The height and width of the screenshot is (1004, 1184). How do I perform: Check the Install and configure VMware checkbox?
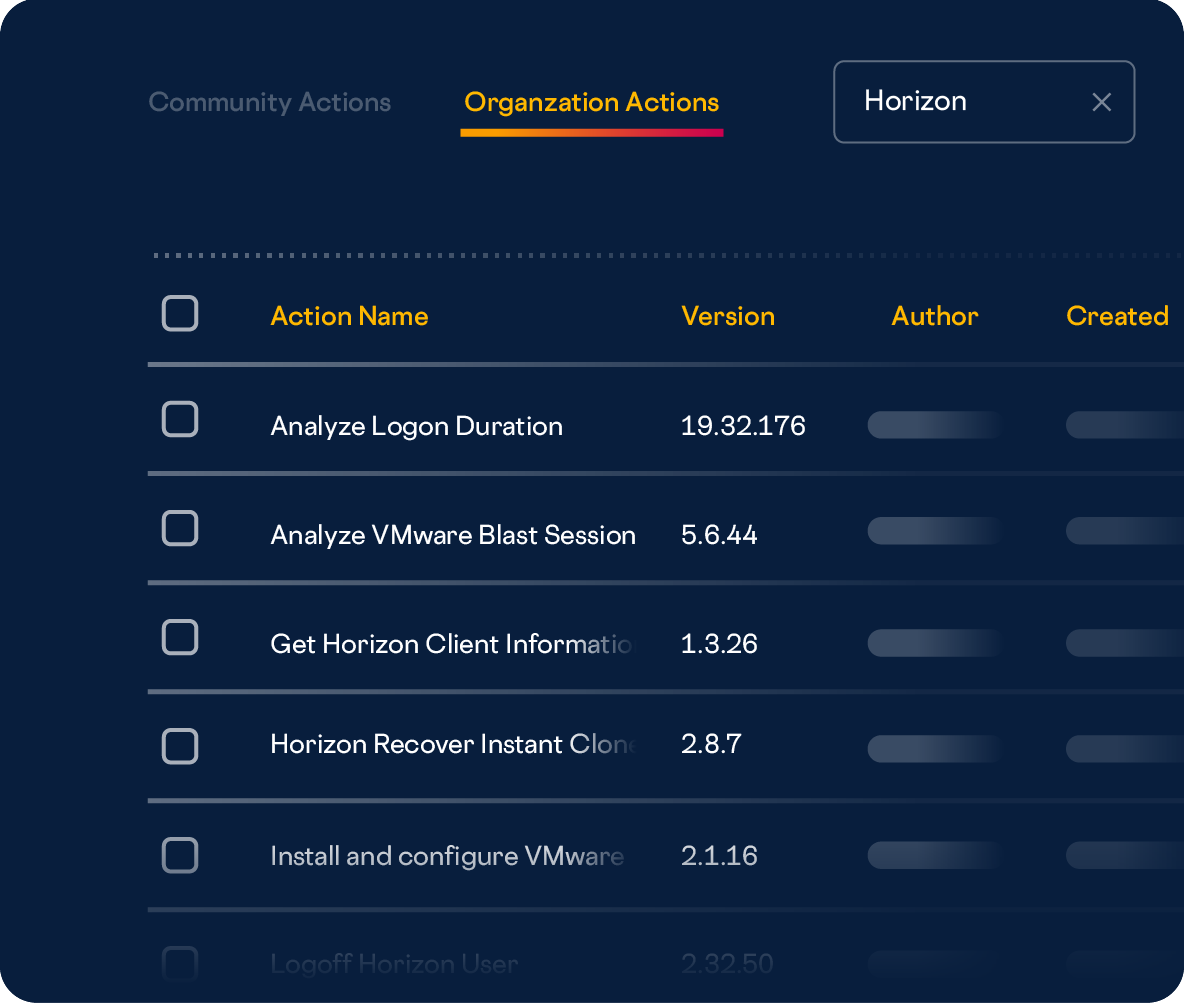tap(180, 855)
